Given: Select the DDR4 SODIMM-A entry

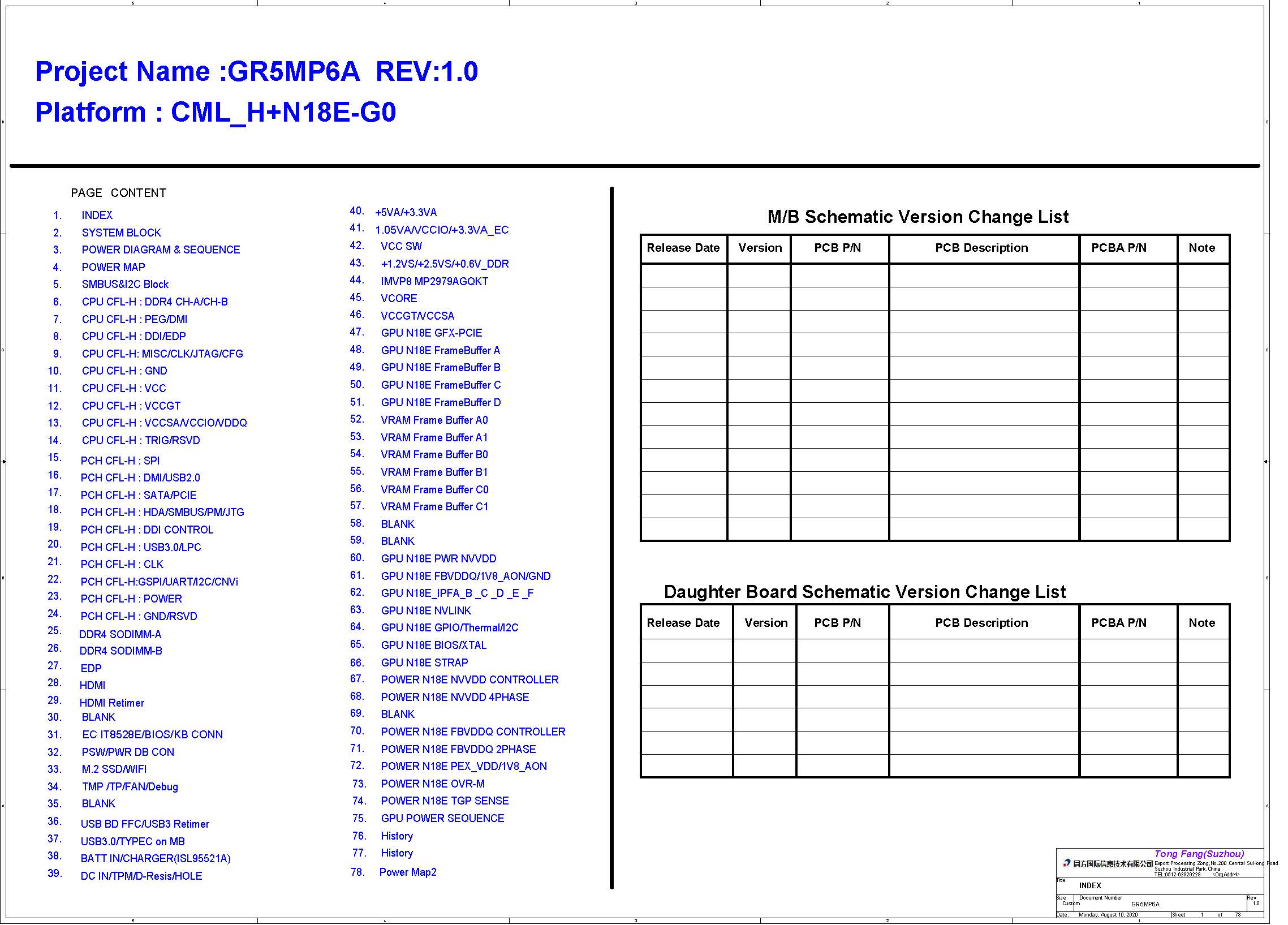Looking at the screenshot, I should [120, 635].
